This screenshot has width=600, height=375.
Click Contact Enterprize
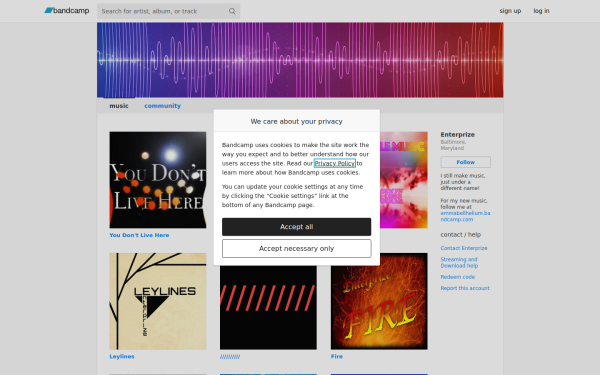pos(464,248)
